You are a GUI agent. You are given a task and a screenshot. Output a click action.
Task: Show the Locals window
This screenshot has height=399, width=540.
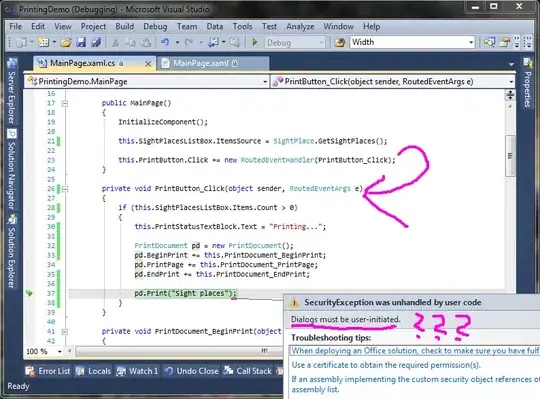tap(93, 371)
